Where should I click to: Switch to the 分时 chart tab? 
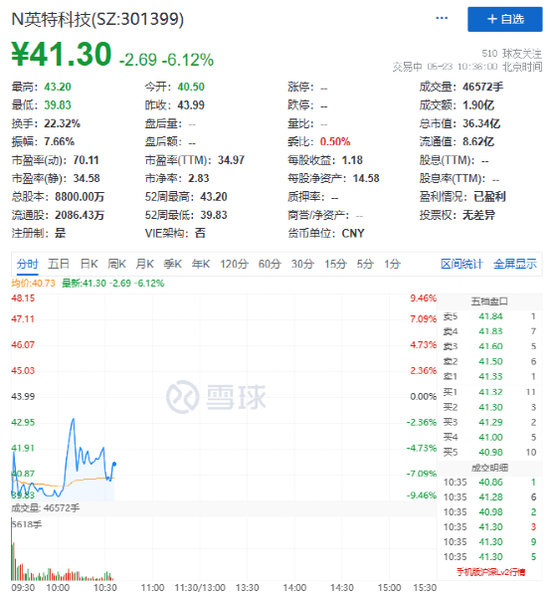[27, 264]
